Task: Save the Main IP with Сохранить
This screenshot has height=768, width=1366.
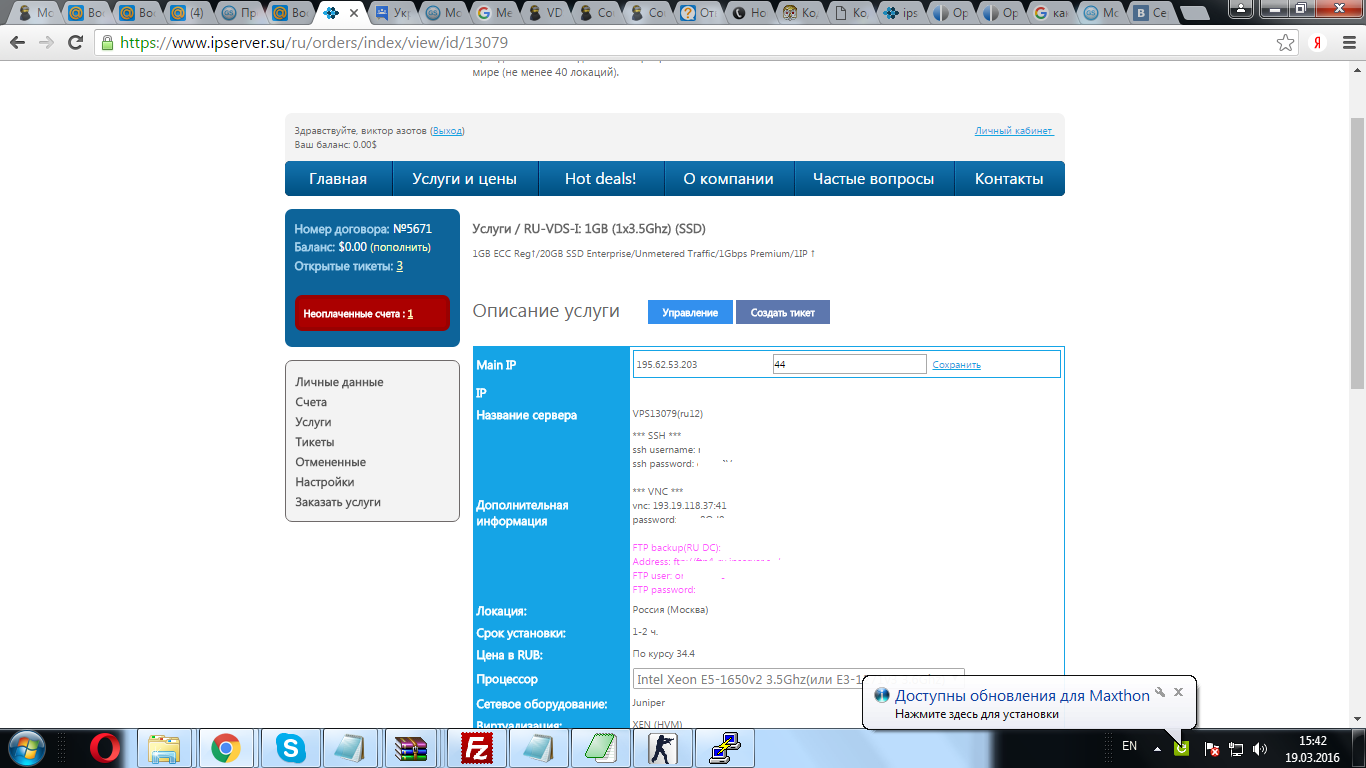Action: point(957,365)
